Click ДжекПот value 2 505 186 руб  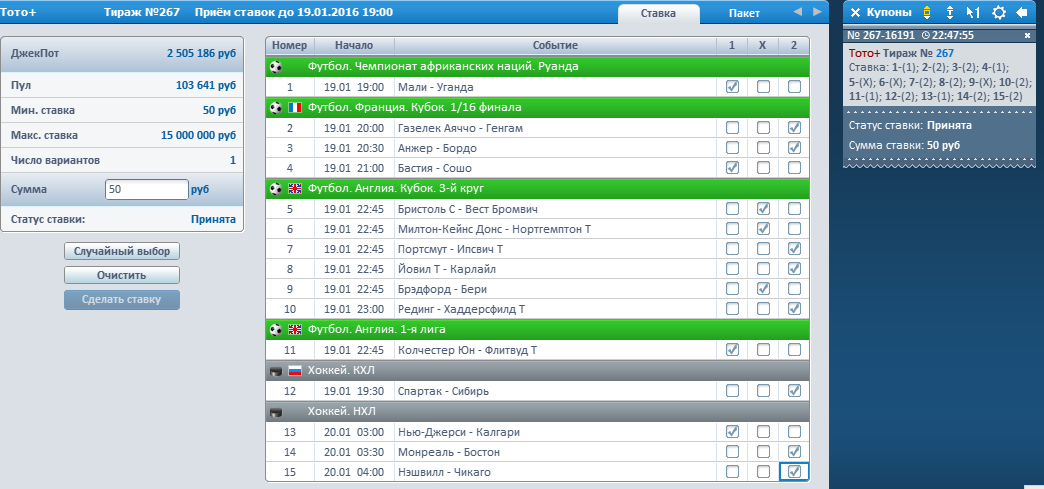201,53
